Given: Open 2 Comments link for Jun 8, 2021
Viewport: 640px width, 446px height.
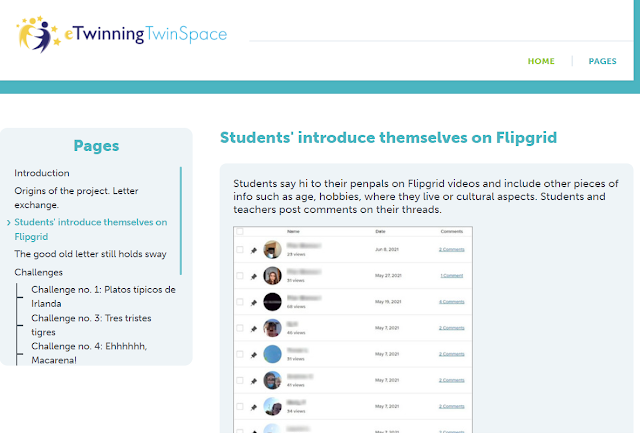Looking at the screenshot, I should coord(451,249).
